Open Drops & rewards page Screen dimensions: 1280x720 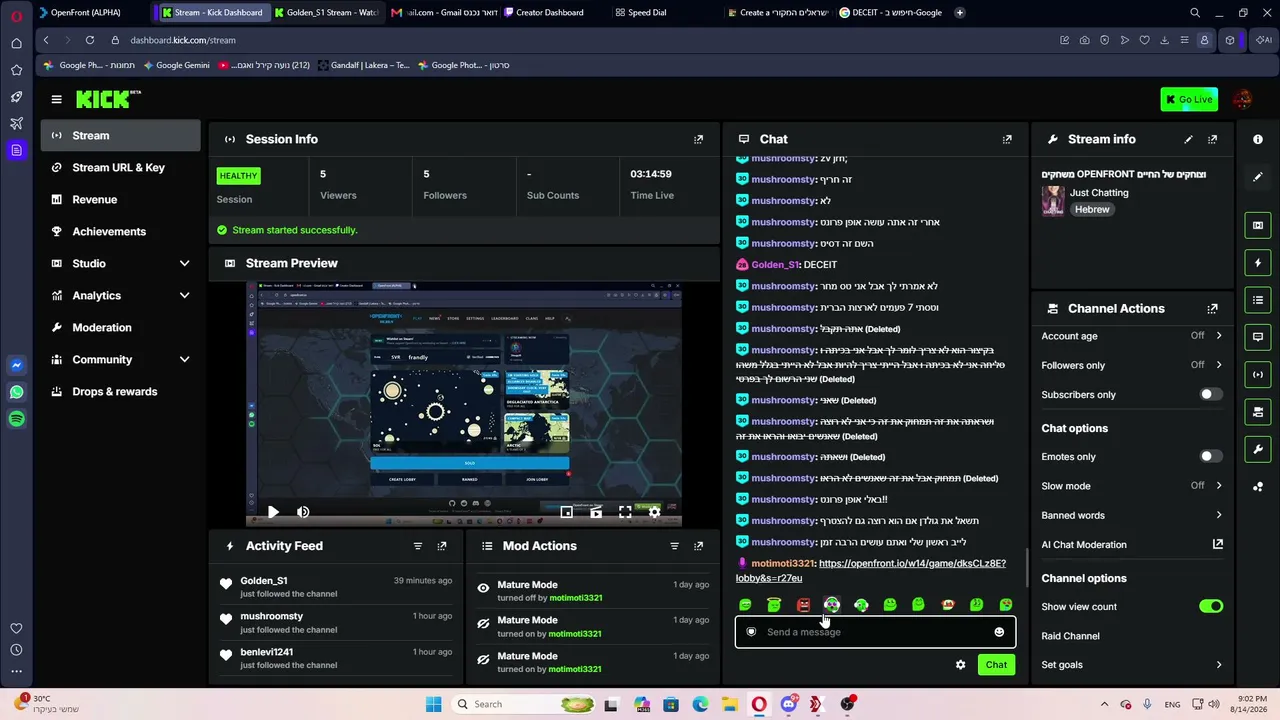coord(121,391)
